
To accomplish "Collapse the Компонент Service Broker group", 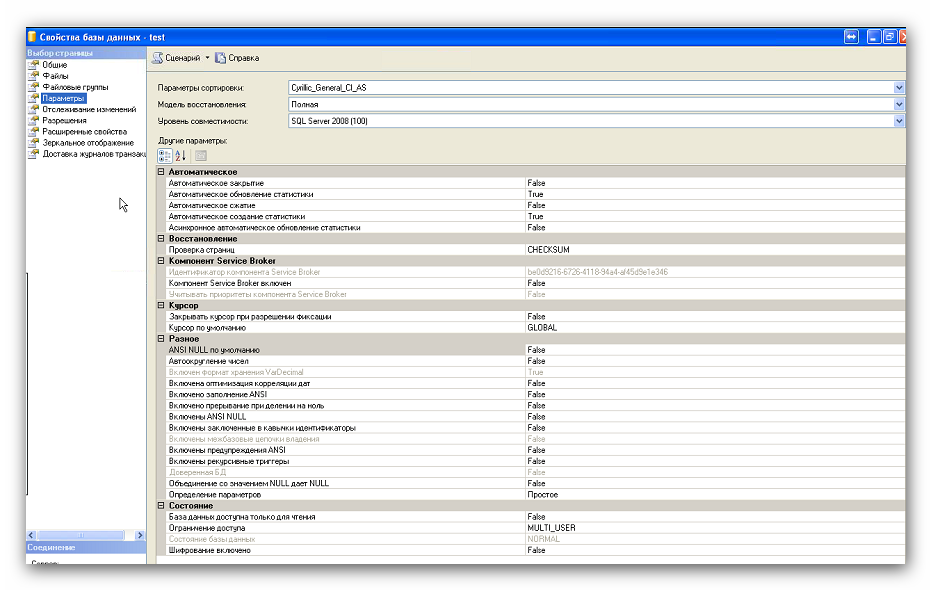I will pyautogui.click(x=161, y=261).
